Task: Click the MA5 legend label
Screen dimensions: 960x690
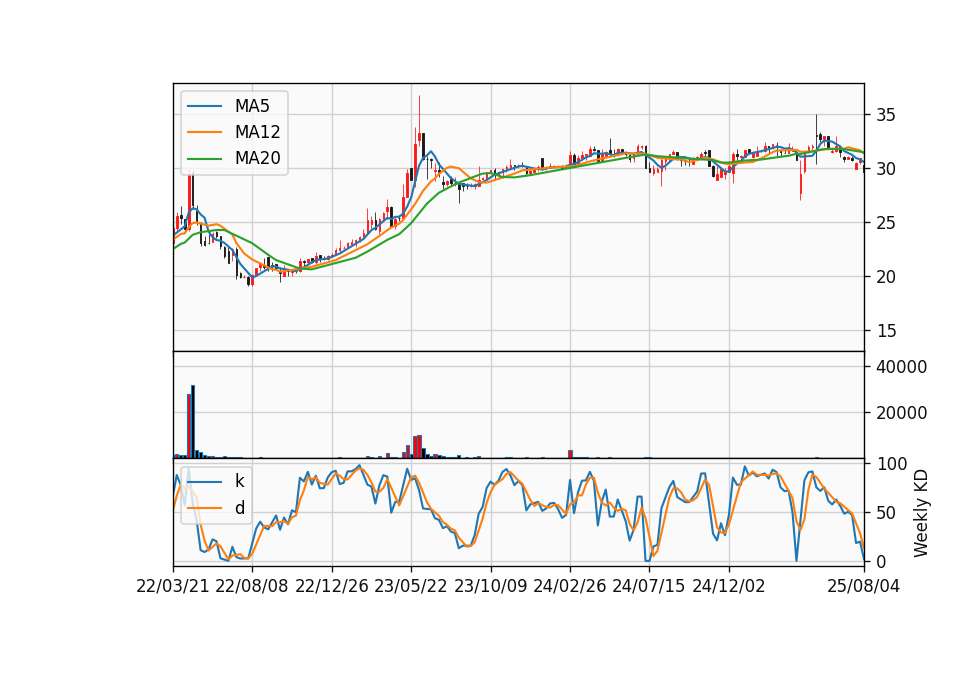Action: click(x=252, y=106)
